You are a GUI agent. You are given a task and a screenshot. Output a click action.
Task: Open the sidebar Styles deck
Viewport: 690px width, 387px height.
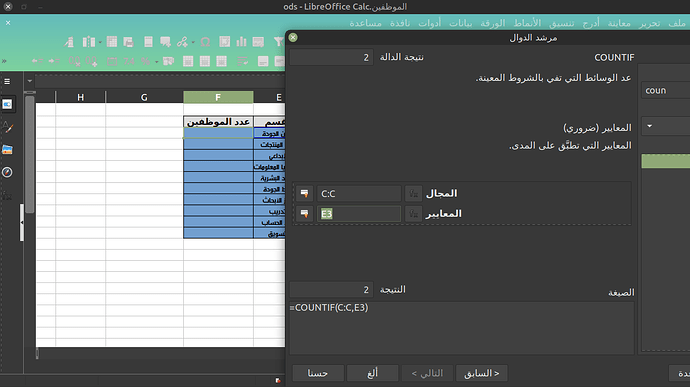(7, 127)
